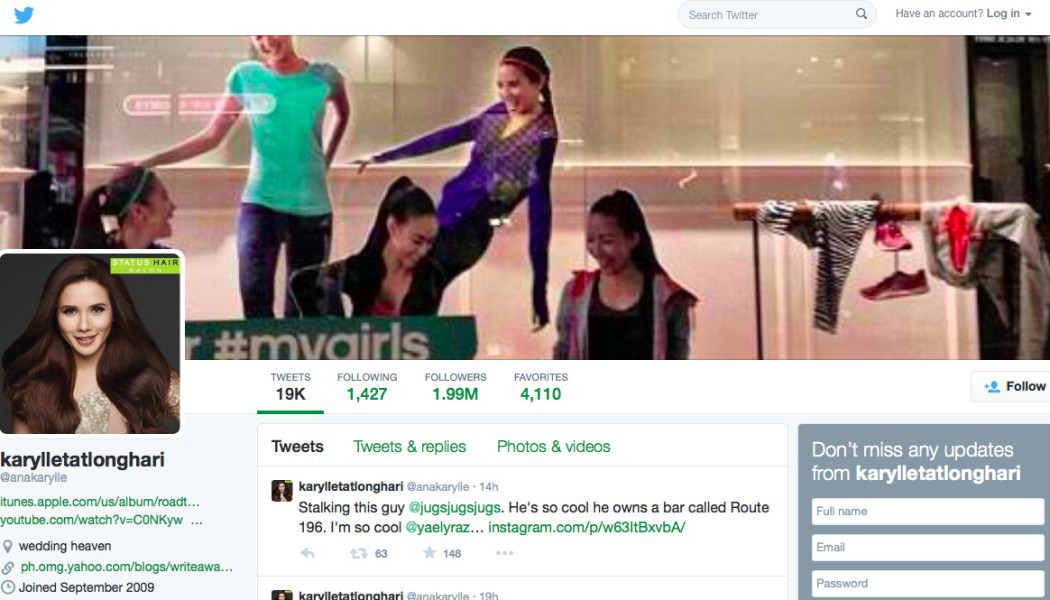1050x600 pixels.
Task: Follow karylletatlonghari with the Follow button
Action: click(x=1012, y=386)
